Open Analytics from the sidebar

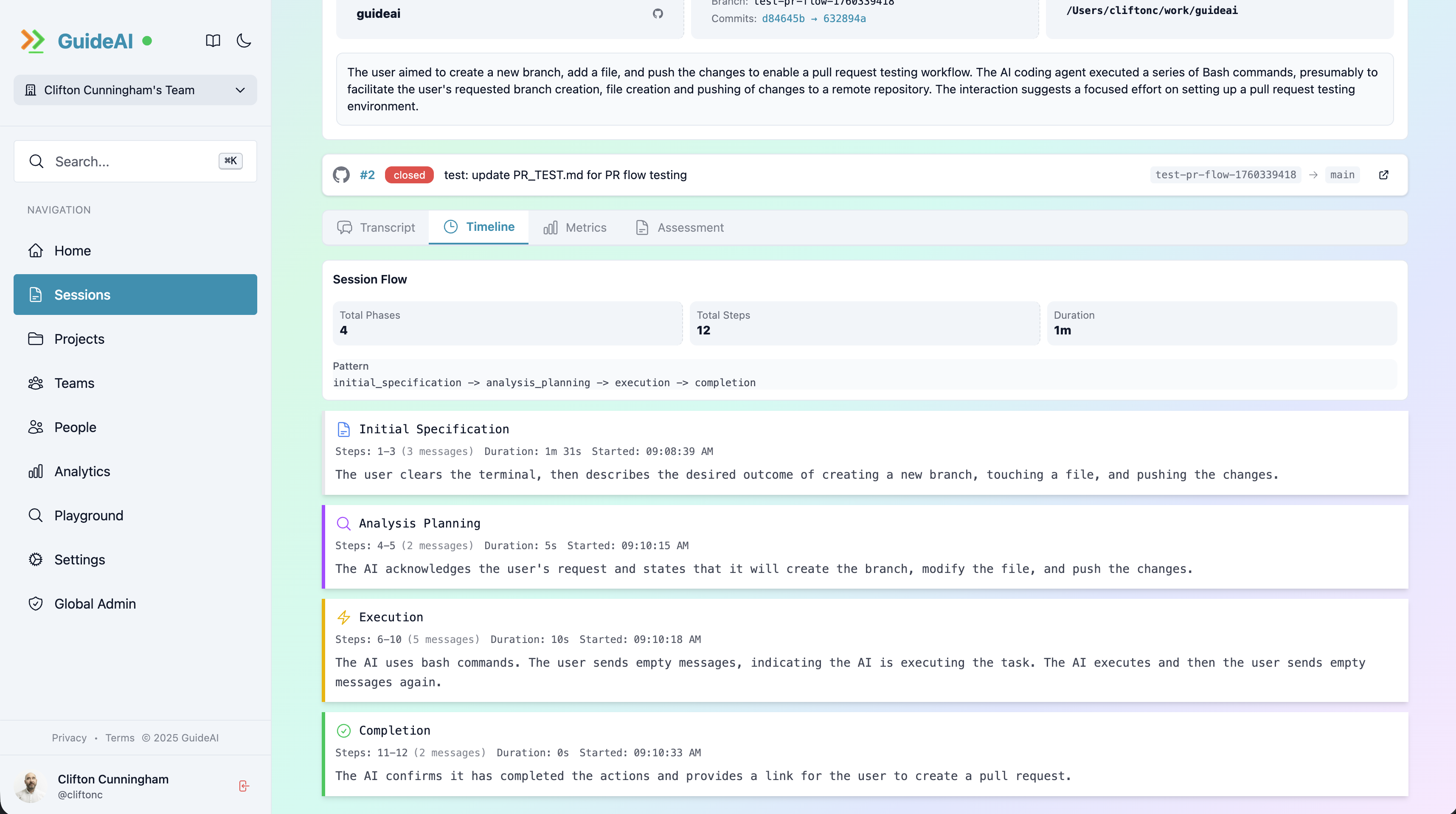click(82, 472)
